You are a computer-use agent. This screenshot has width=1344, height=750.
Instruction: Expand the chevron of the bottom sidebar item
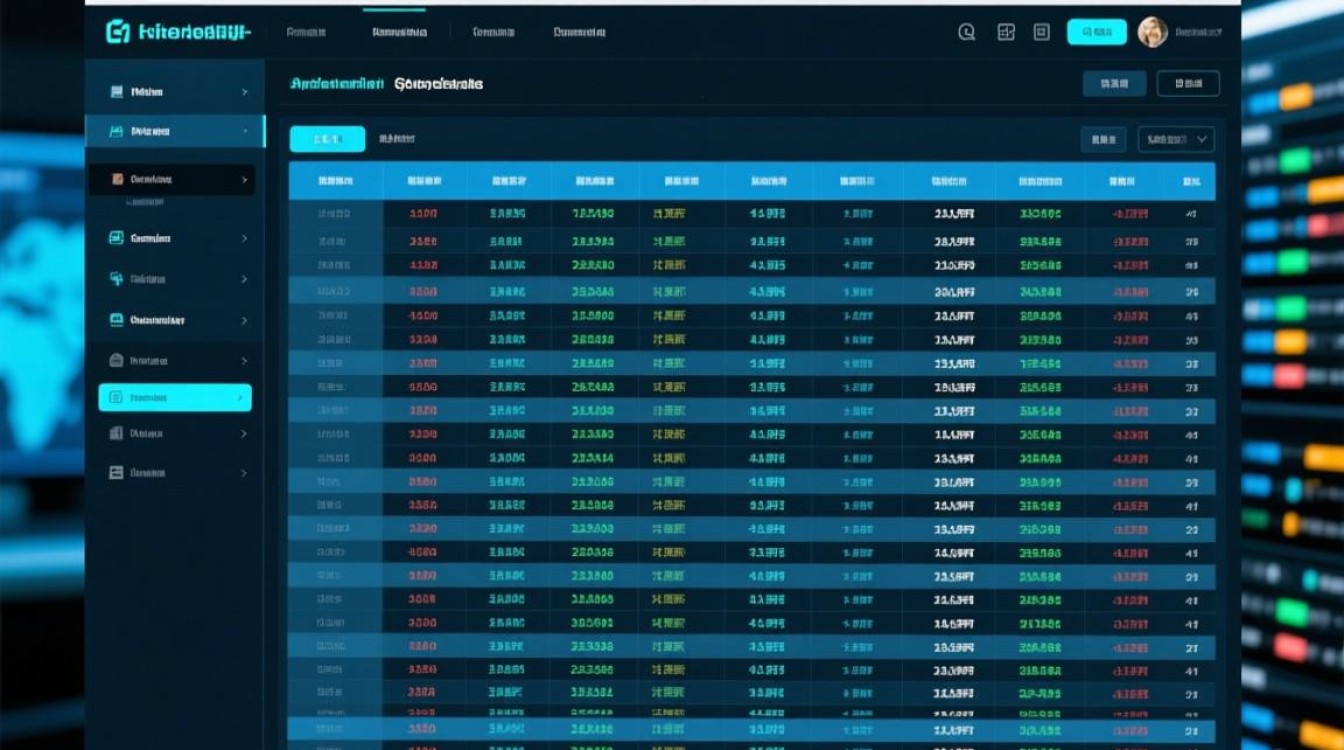tap(244, 472)
